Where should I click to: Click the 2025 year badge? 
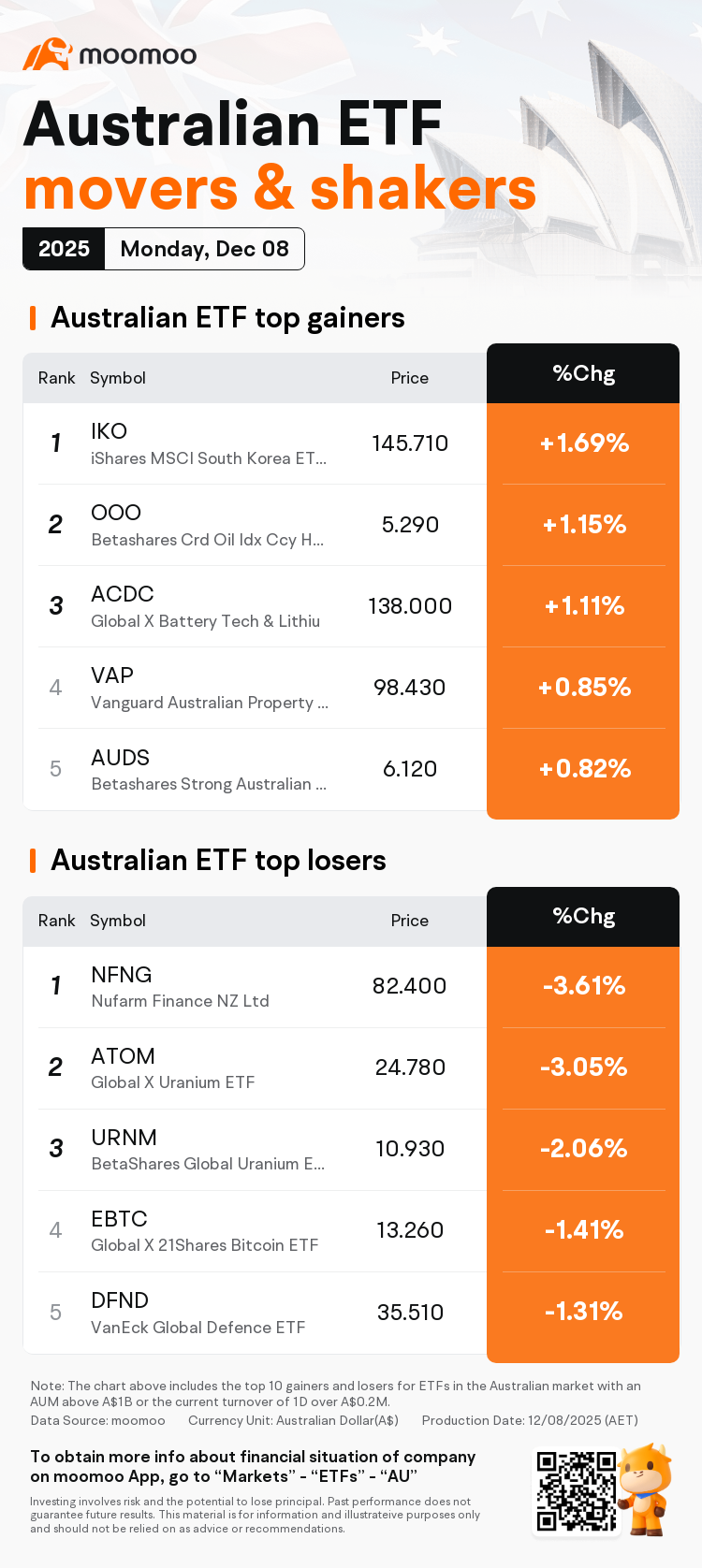(64, 249)
